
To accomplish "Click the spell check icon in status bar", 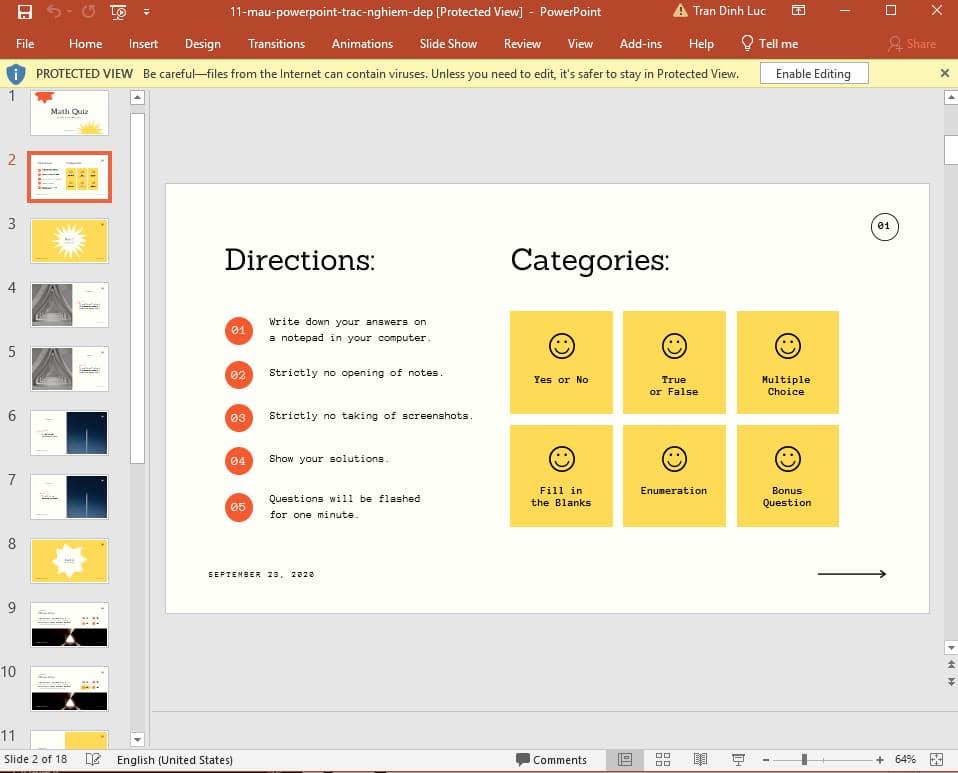I will [93, 760].
